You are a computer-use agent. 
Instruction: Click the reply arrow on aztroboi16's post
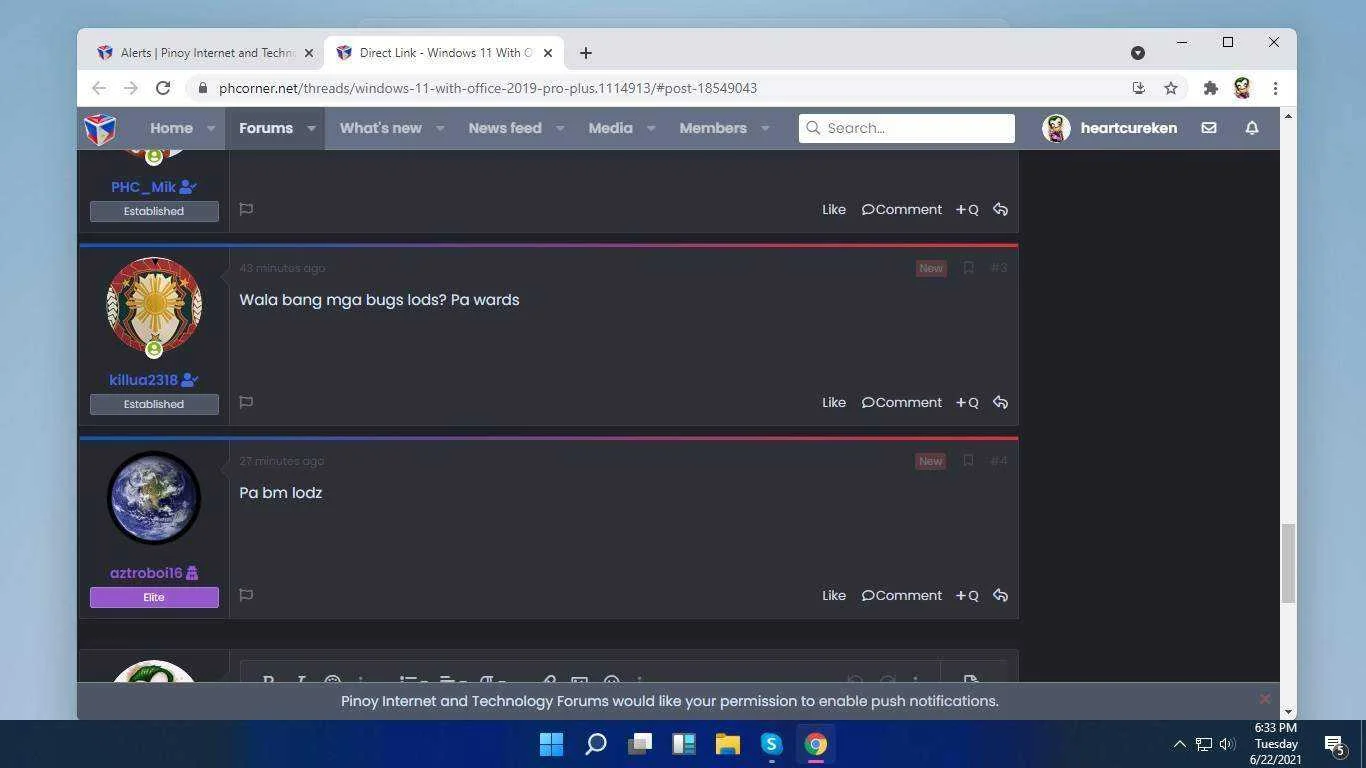click(1000, 595)
